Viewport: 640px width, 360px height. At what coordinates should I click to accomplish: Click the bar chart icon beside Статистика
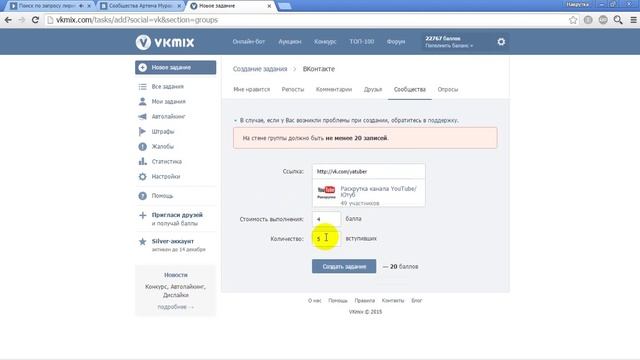pyautogui.click(x=142, y=161)
